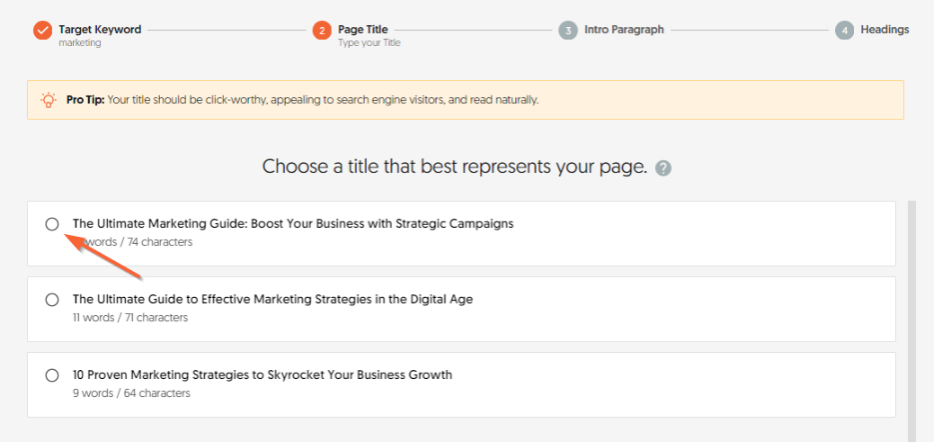Click the Pro Tip lightbulb icon
The image size is (936, 442).
point(48,100)
